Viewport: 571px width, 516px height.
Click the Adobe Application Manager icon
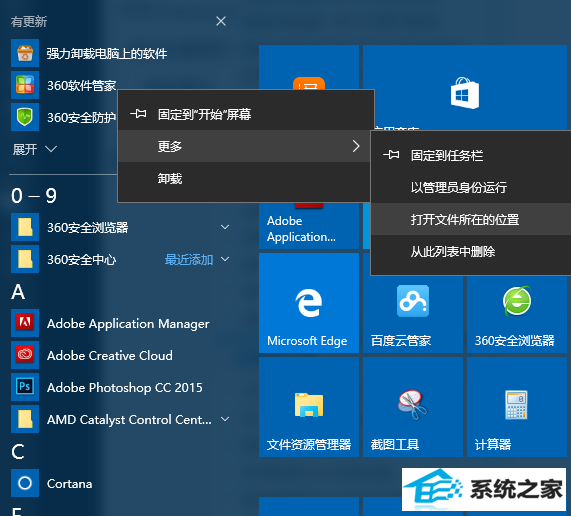click(25, 323)
